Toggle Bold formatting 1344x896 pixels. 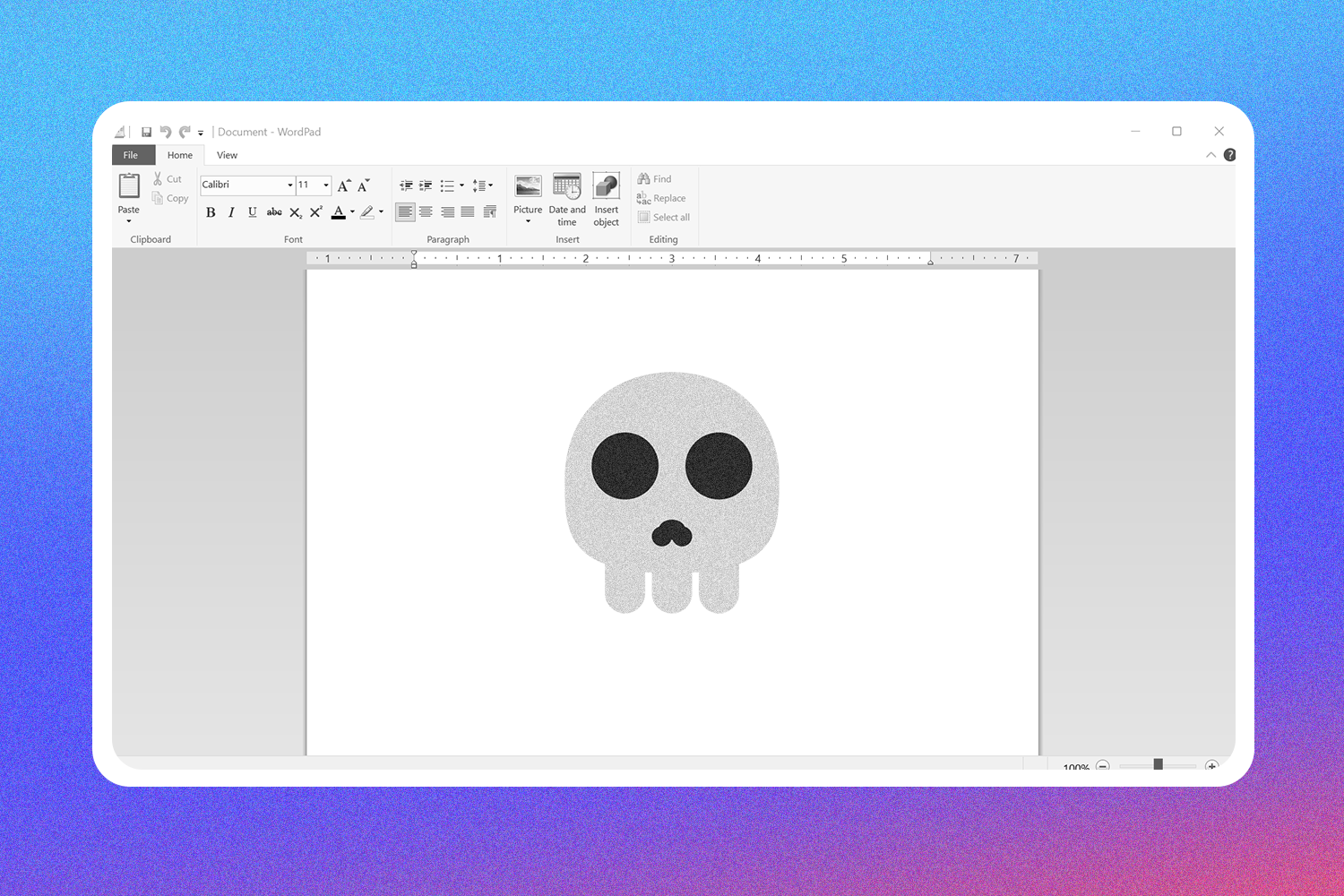[x=211, y=212]
